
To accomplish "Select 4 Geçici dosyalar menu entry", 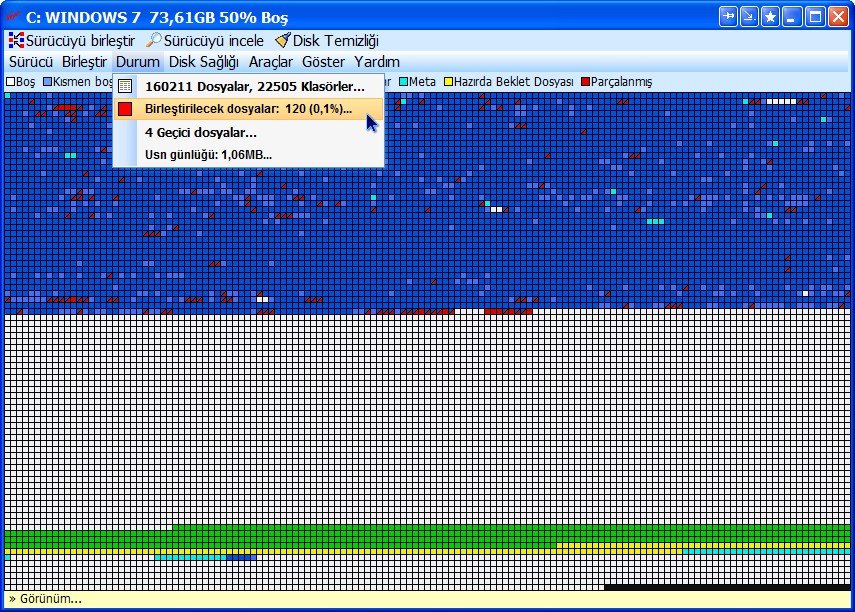I will [248, 133].
